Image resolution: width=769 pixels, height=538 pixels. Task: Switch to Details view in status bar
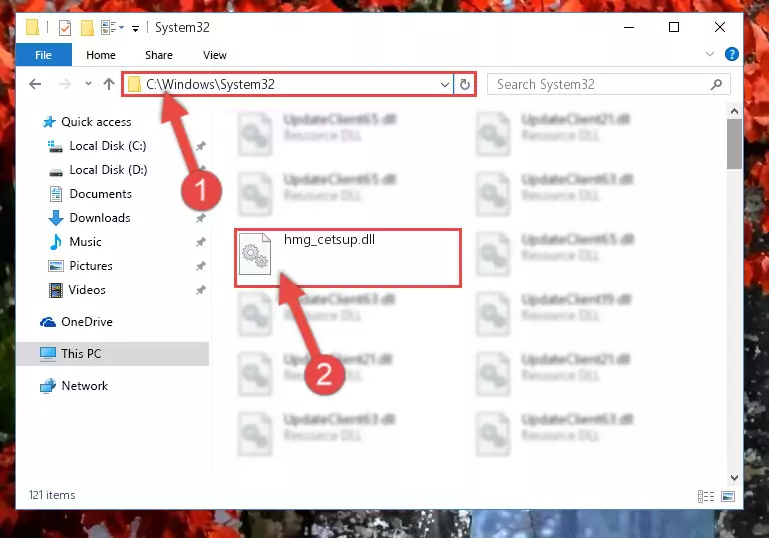(x=706, y=496)
